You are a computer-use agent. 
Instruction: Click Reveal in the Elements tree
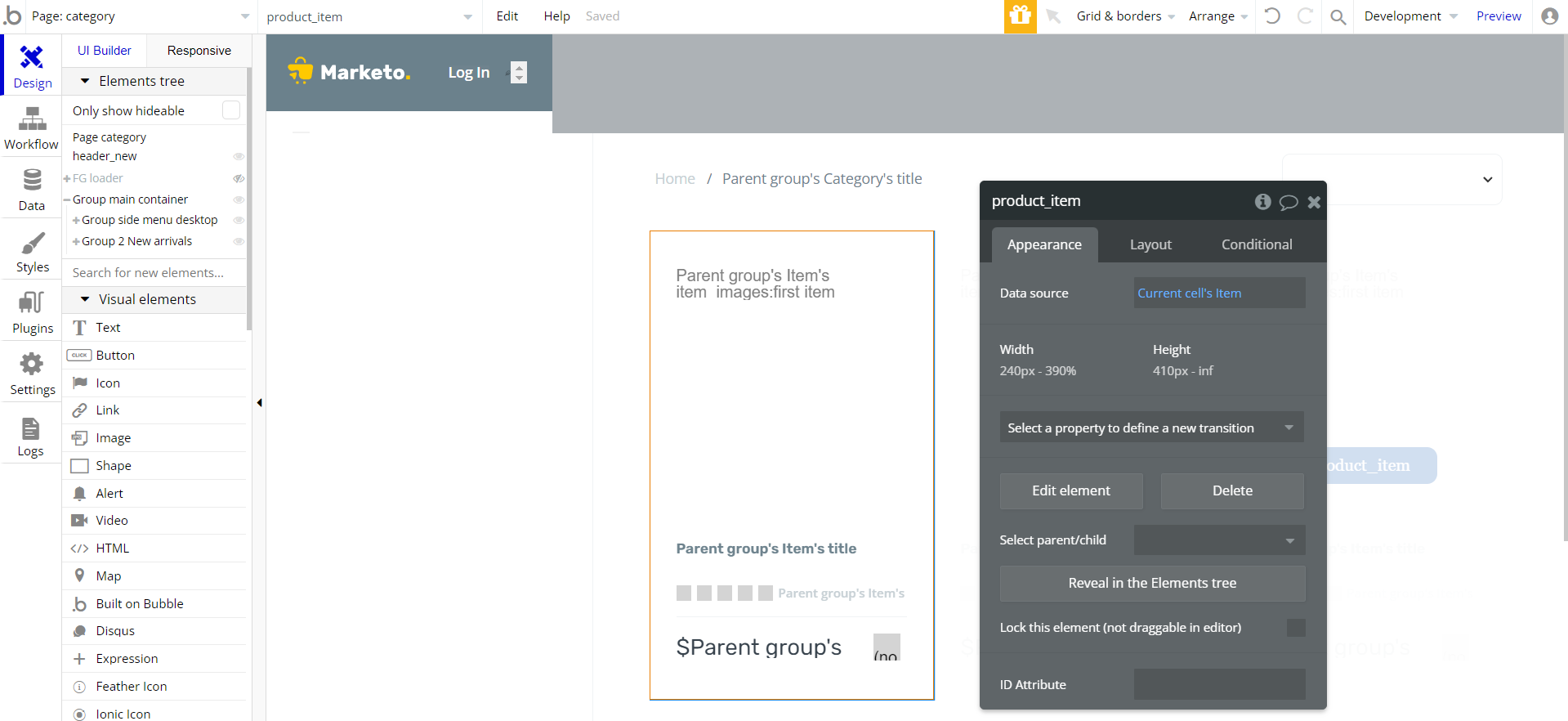[x=1152, y=584]
